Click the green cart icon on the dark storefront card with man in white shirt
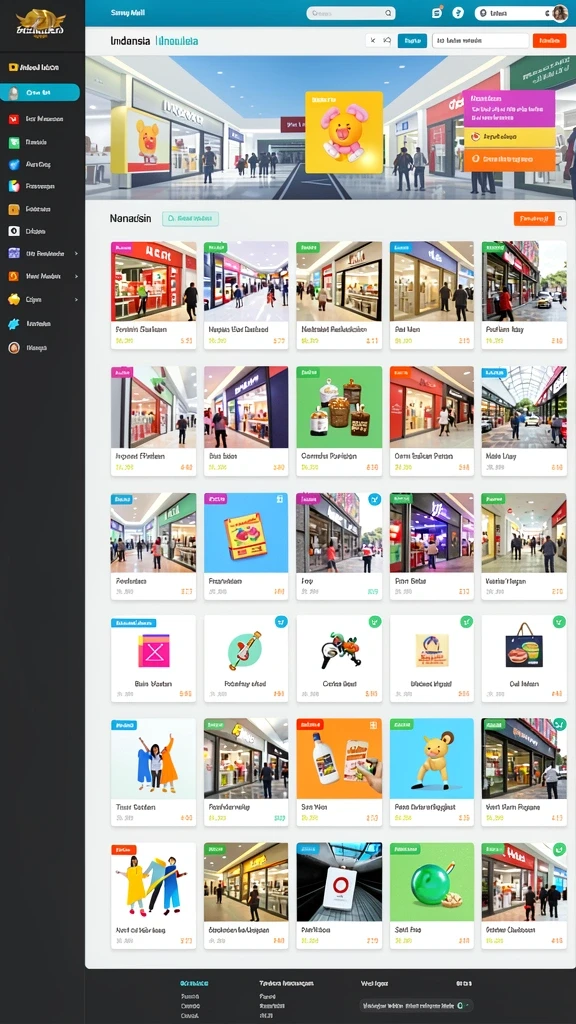 [x=559, y=725]
